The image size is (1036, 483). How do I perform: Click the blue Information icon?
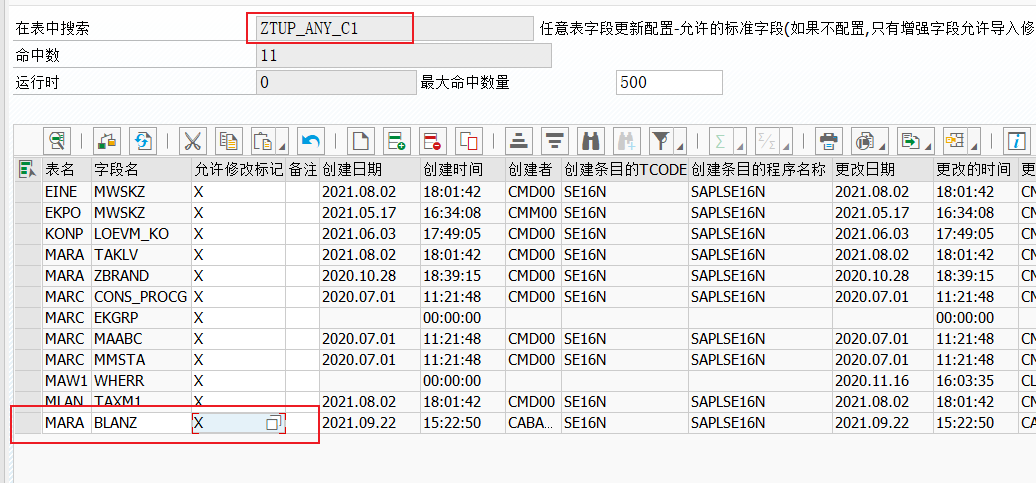tap(1018, 140)
